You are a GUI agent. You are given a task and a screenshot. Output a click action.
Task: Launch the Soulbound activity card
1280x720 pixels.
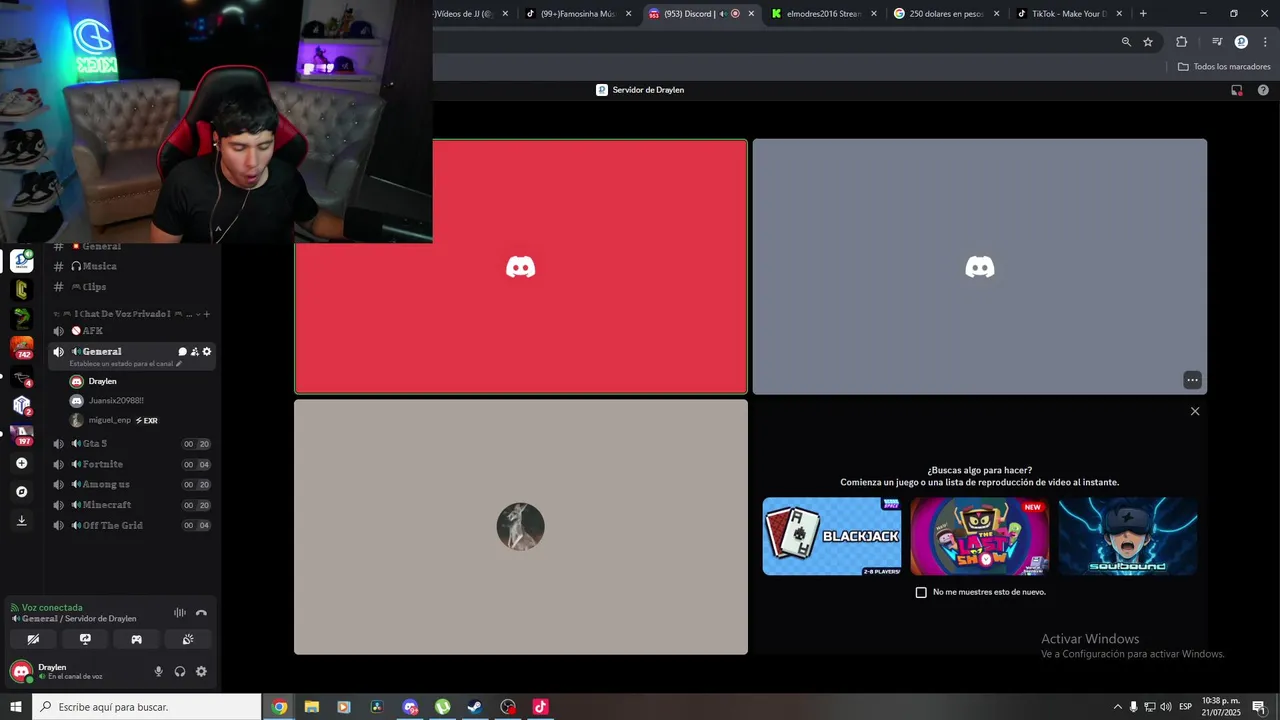[1128, 536]
